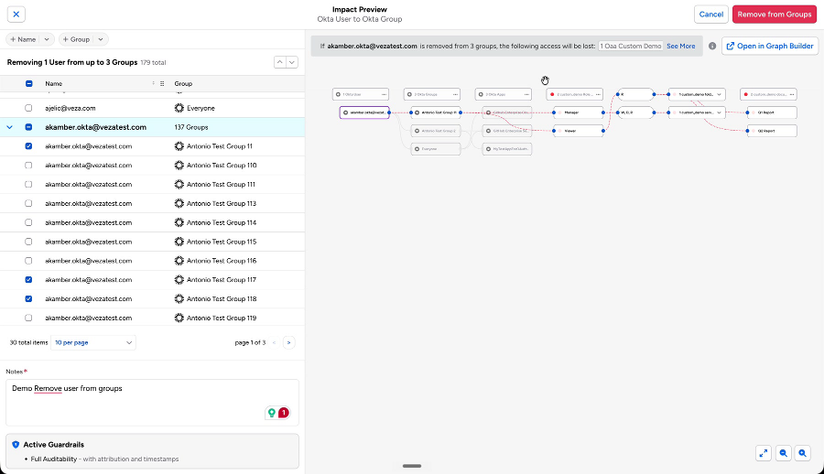This screenshot has height=474, width=824.
Task: Collapse the akamber.okta@vezatest.com 137 Groups row
Action: [x=9, y=127]
